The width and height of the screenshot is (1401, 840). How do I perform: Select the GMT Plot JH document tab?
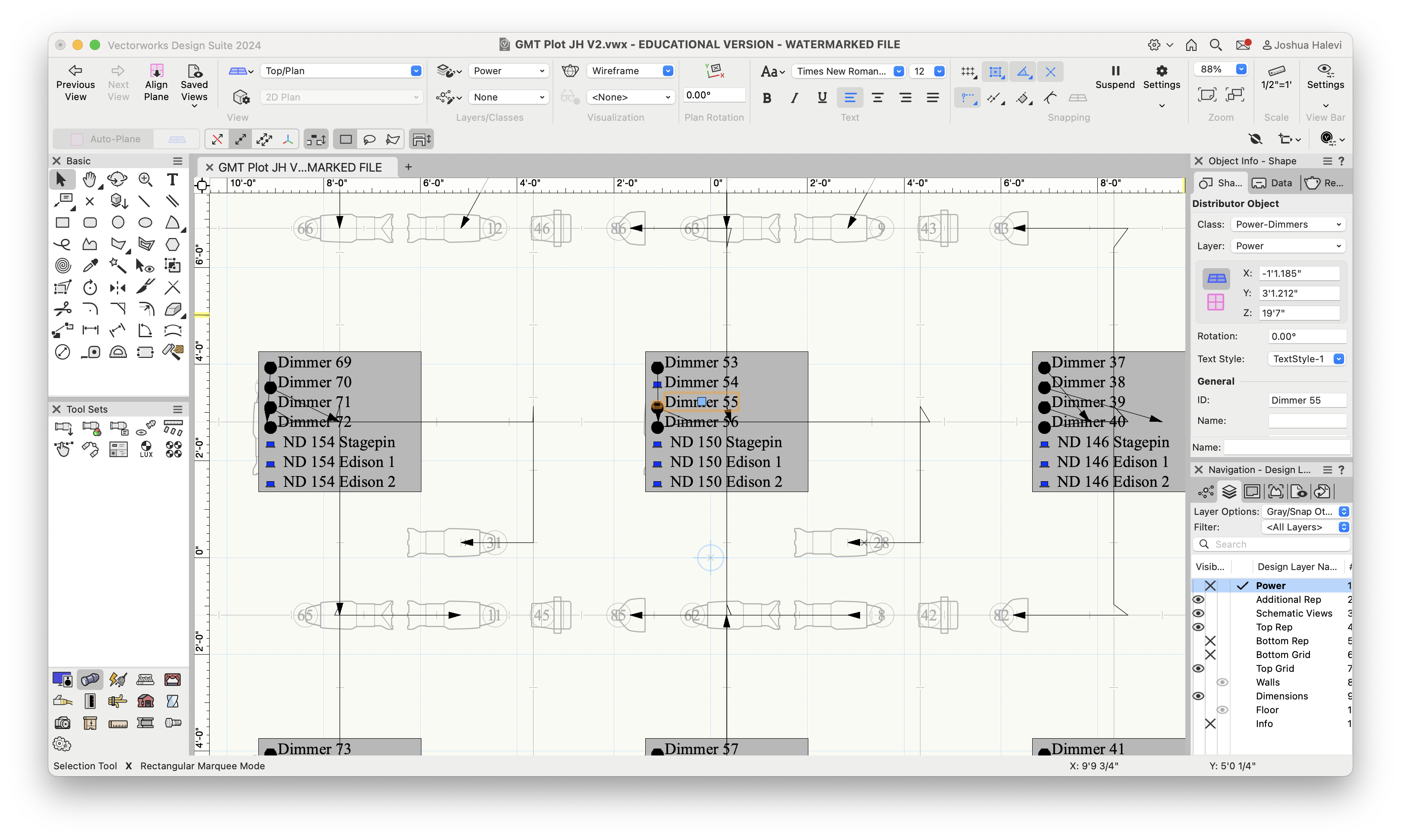pyautogui.click(x=300, y=168)
